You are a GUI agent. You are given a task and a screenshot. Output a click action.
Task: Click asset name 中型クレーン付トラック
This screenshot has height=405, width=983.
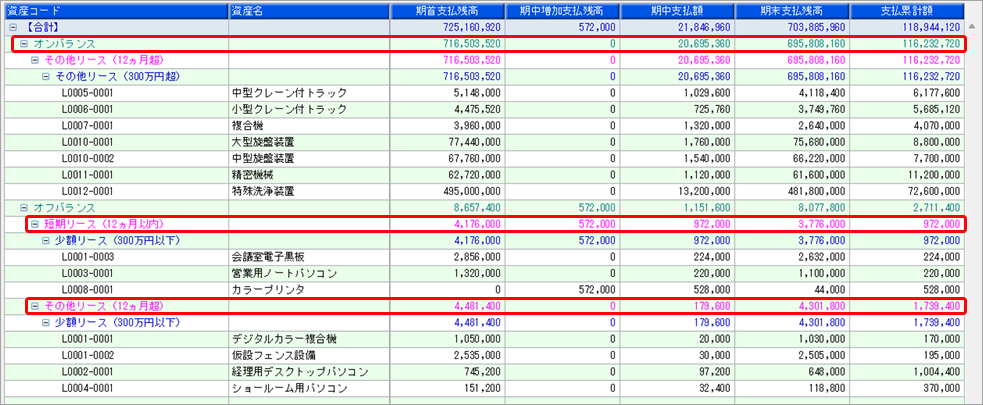point(289,93)
